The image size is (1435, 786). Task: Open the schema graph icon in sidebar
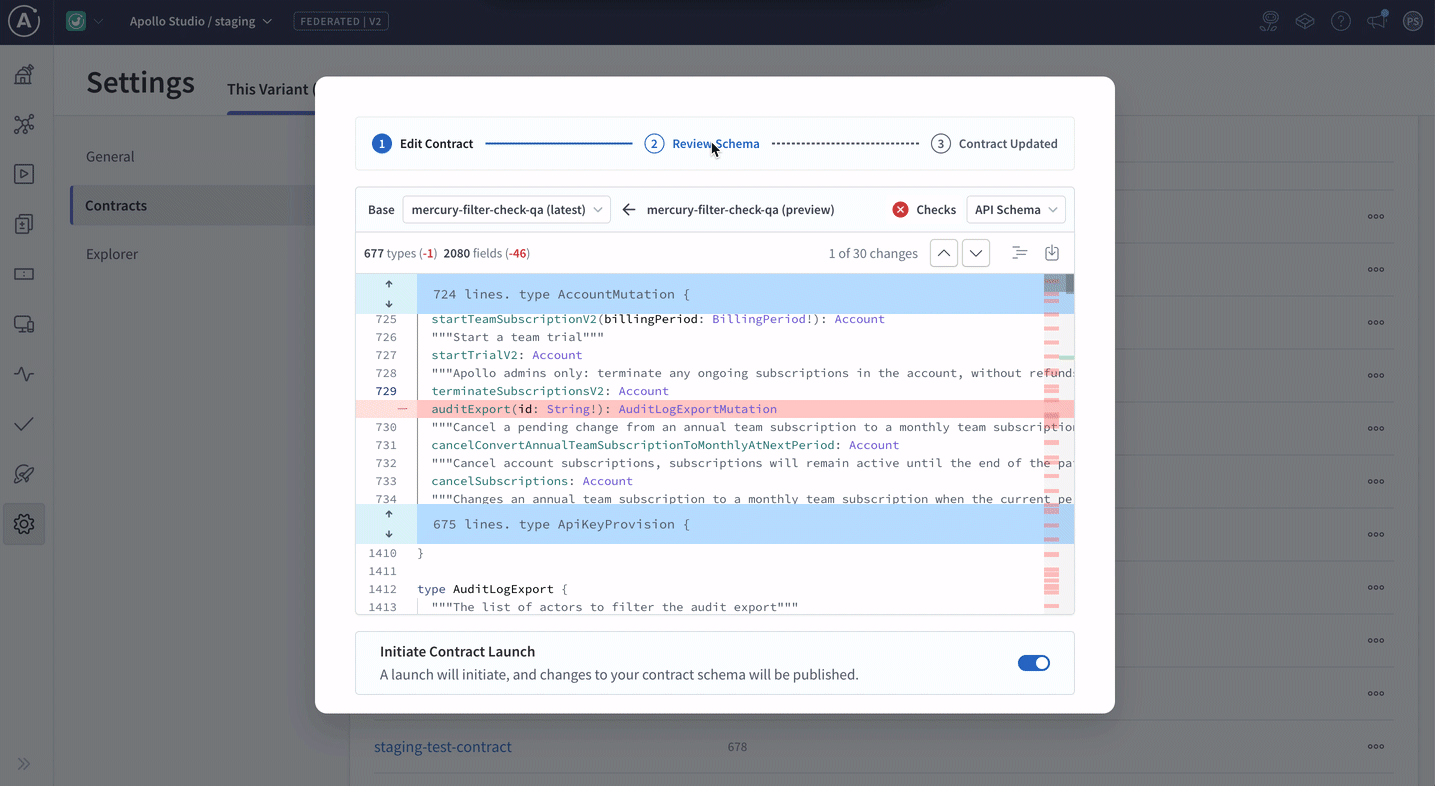click(24, 124)
